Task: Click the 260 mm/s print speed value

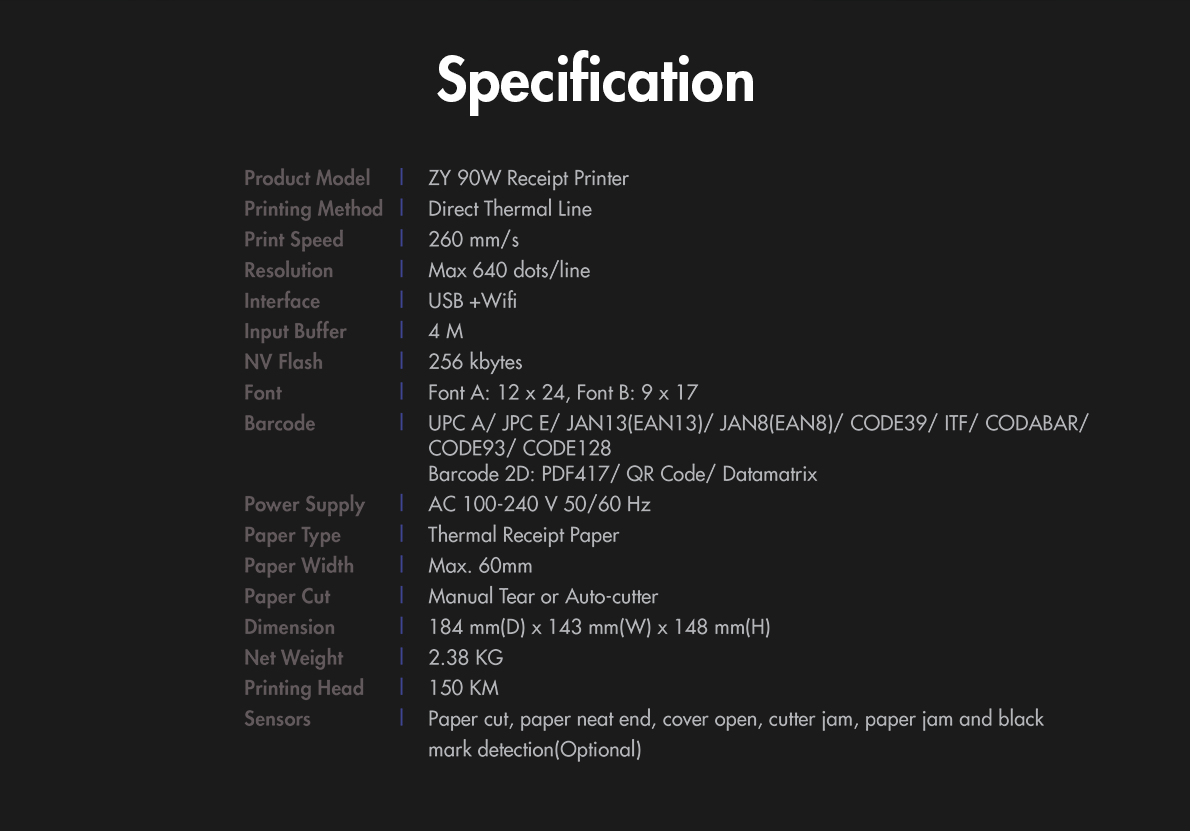Action: [474, 240]
